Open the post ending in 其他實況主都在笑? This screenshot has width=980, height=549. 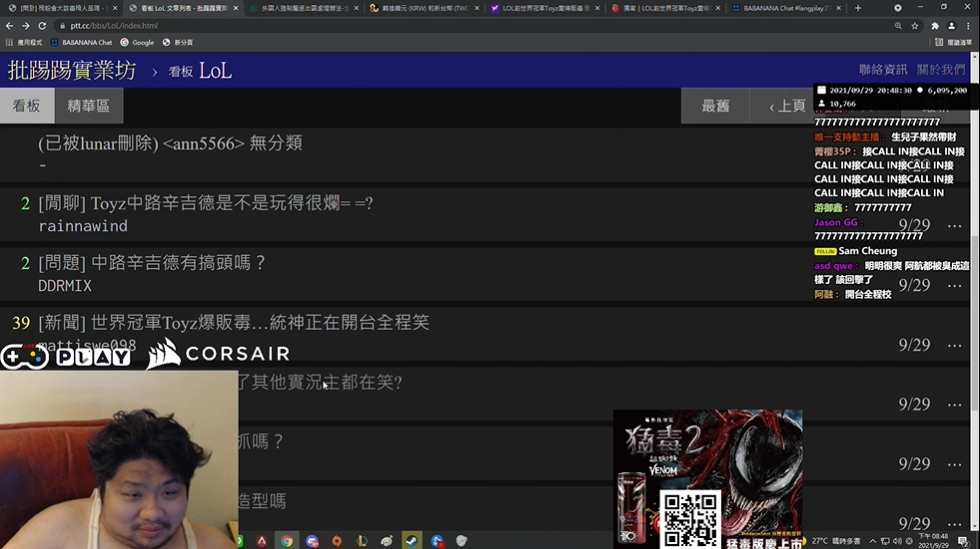[321, 382]
